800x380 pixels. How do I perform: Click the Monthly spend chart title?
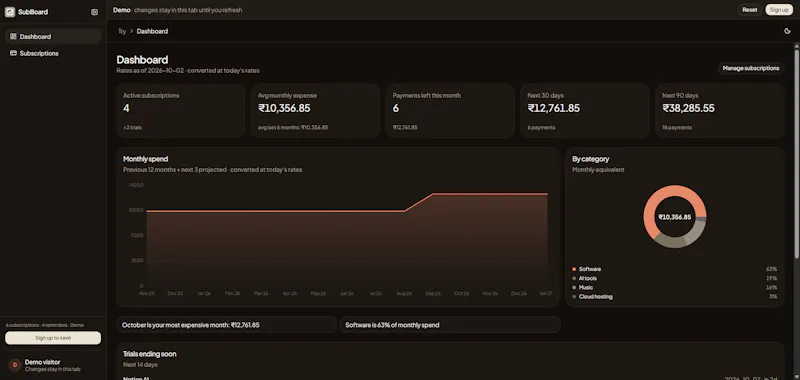(x=145, y=159)
